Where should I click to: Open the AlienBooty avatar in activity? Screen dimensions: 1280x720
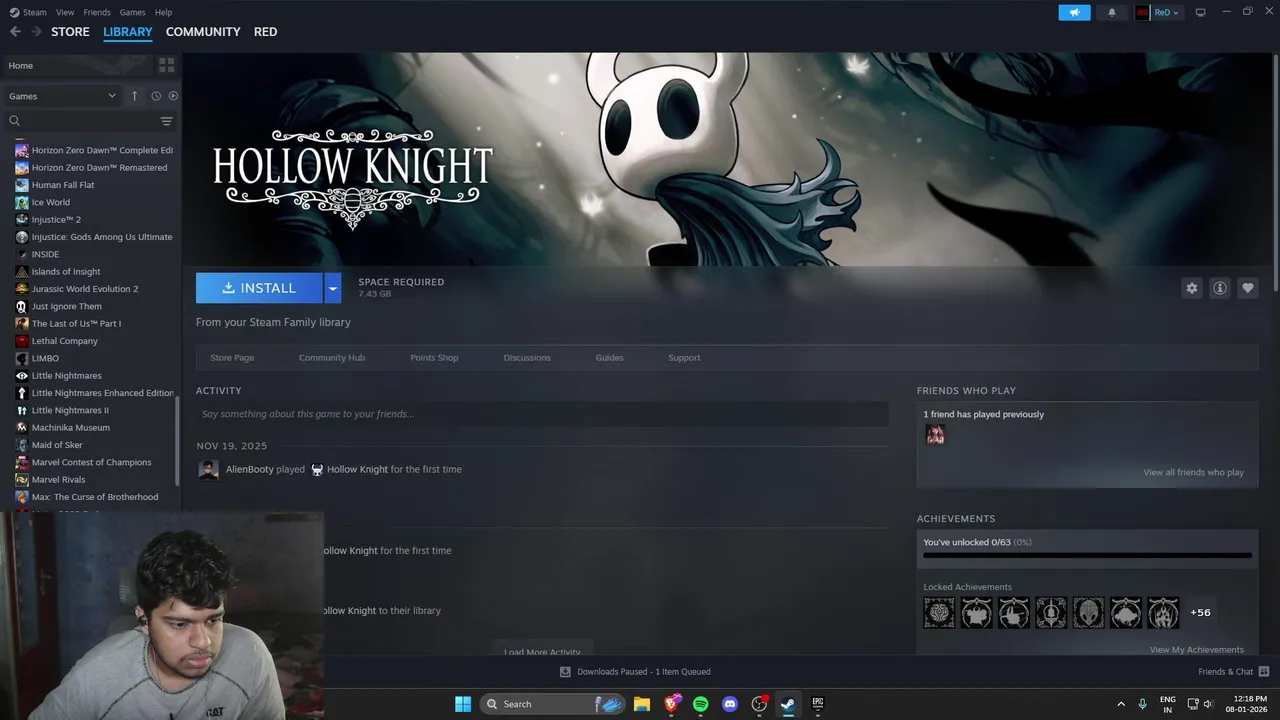208,470
